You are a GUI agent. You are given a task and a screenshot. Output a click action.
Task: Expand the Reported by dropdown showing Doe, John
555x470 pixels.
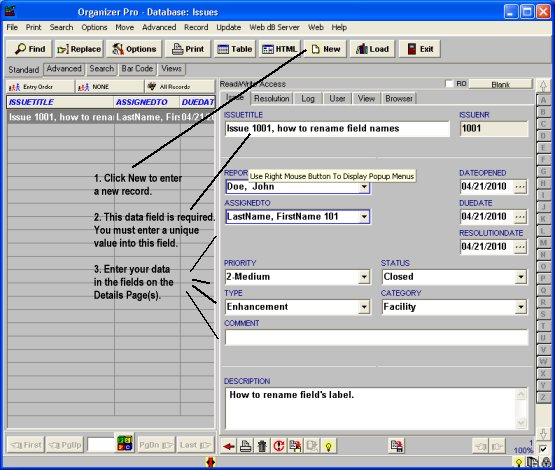tap(364, 187)
